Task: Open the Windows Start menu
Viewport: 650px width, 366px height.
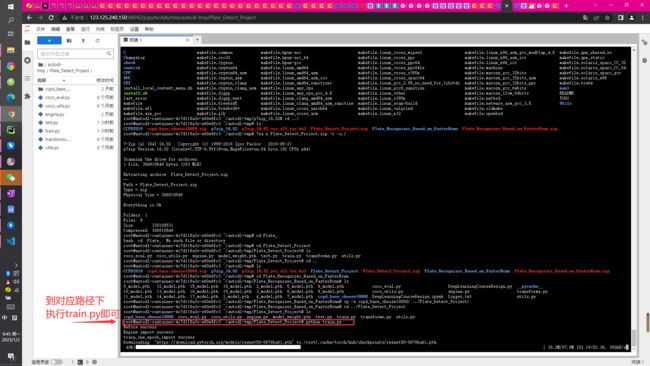Action: (x=11, y=6)
